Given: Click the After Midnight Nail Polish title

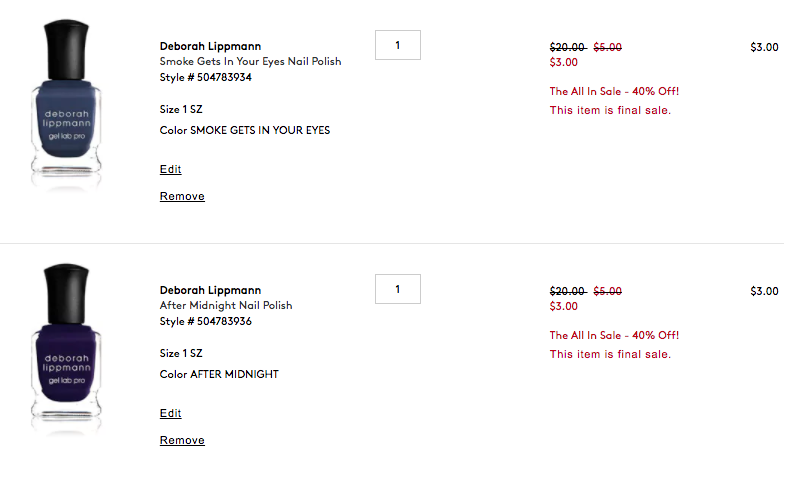Looking at the screenshot, I should 225,305.
